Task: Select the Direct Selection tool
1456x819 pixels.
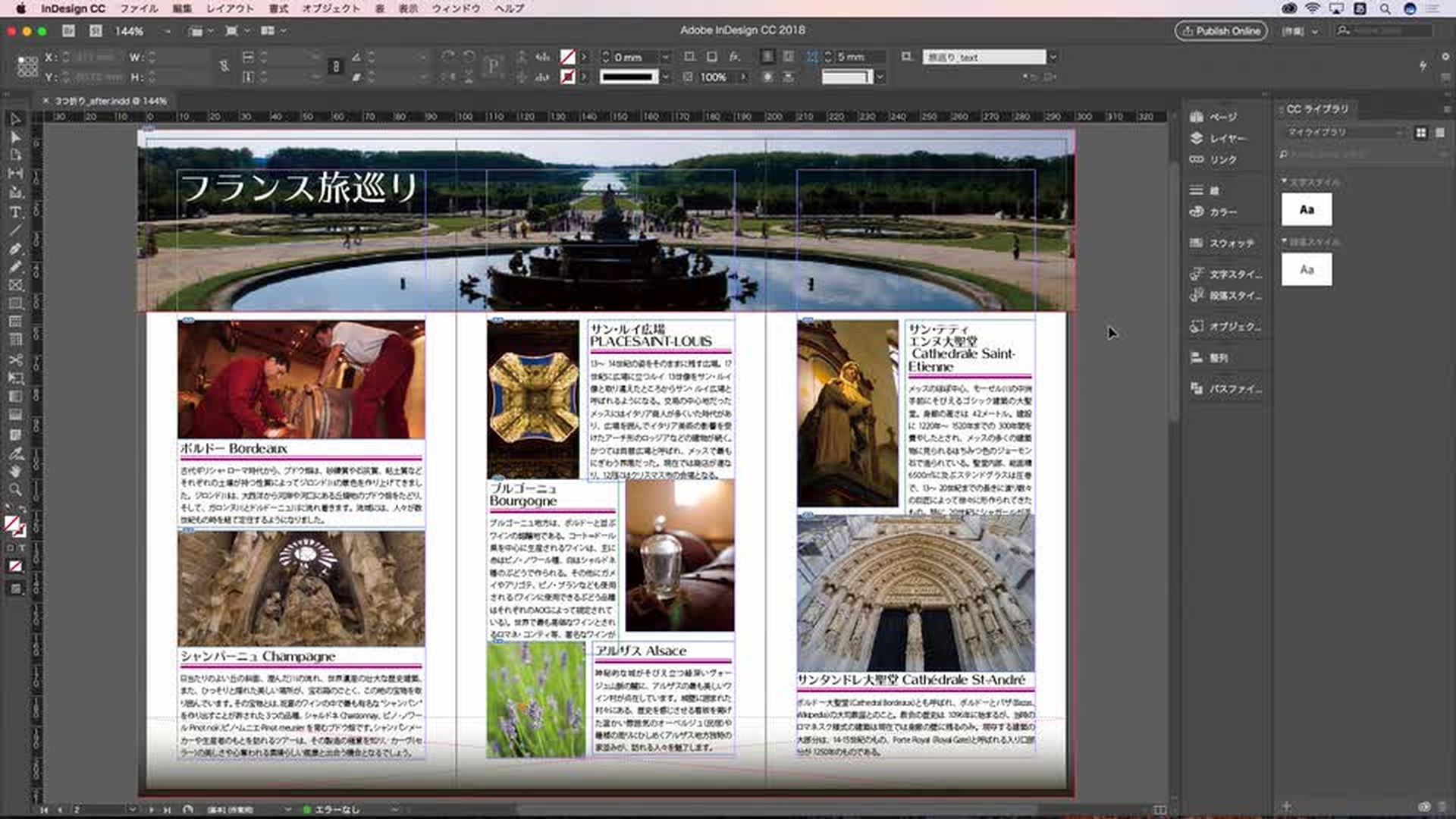Action: (x=15, y=137)
